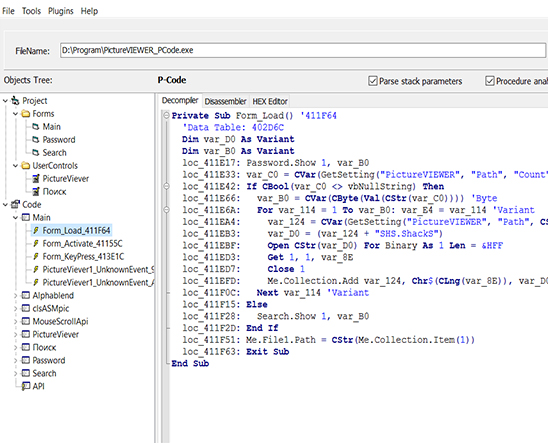Open the Plugins menu
Image resolution: width=548 pixels, height=443 pixels.
(60, 11)
